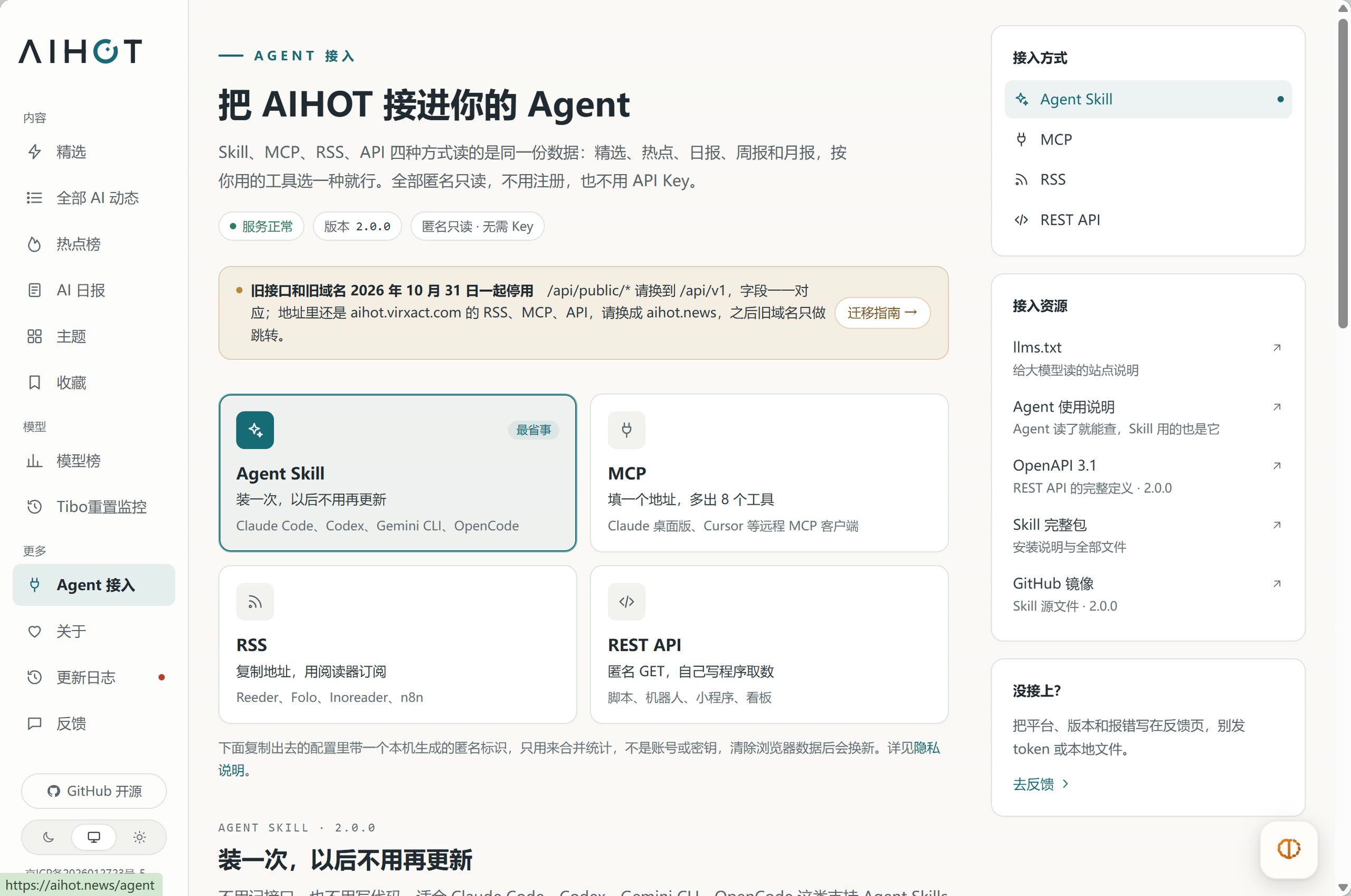This screenshot has width=1351, height=896.
Task: Click the 迁移指南 button
Action: [x=882, y=313]
